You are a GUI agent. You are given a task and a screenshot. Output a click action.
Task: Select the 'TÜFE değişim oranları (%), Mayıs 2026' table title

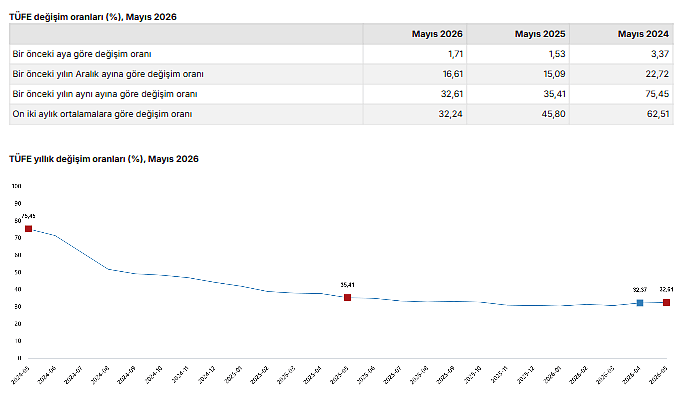(x=93, y=17)
